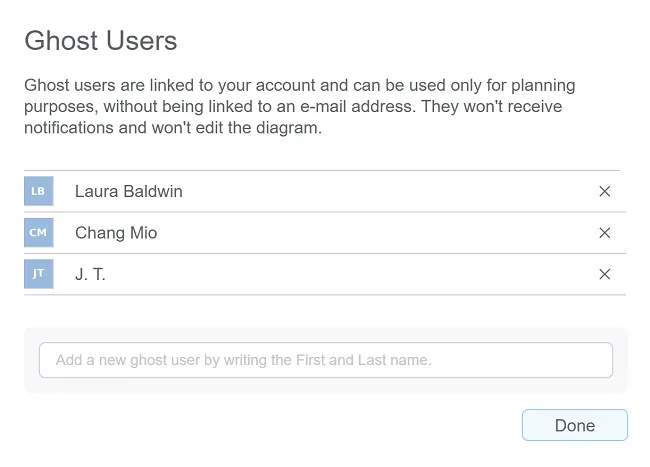Click the LB avatar icon
The image size is (650, 467).
pyautogui.click(x=38, y=191)
